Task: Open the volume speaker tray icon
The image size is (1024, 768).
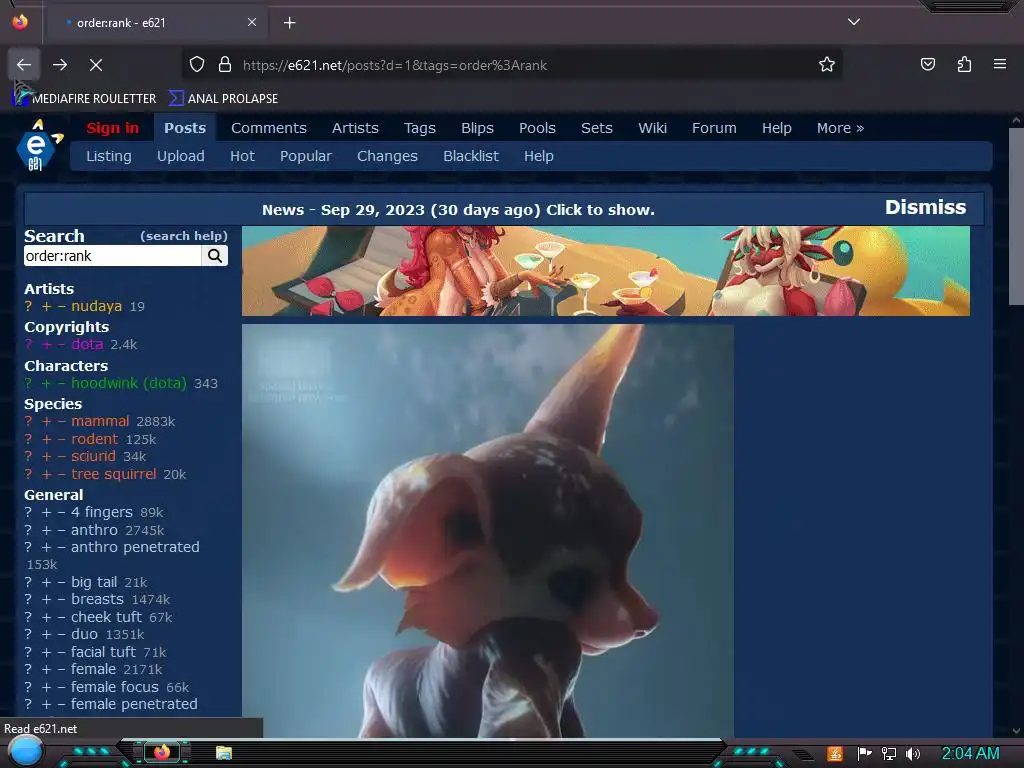Action: [913, 754]
